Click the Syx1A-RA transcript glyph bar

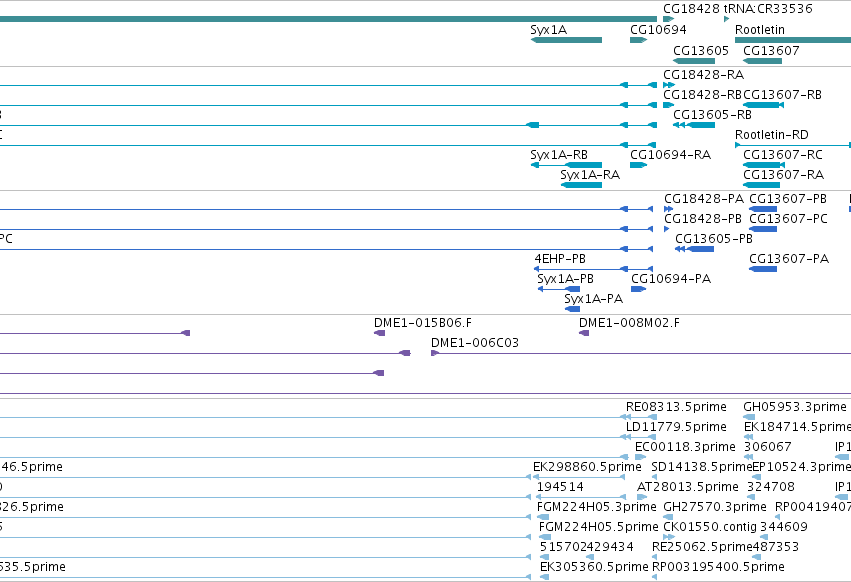coord(581,185)
